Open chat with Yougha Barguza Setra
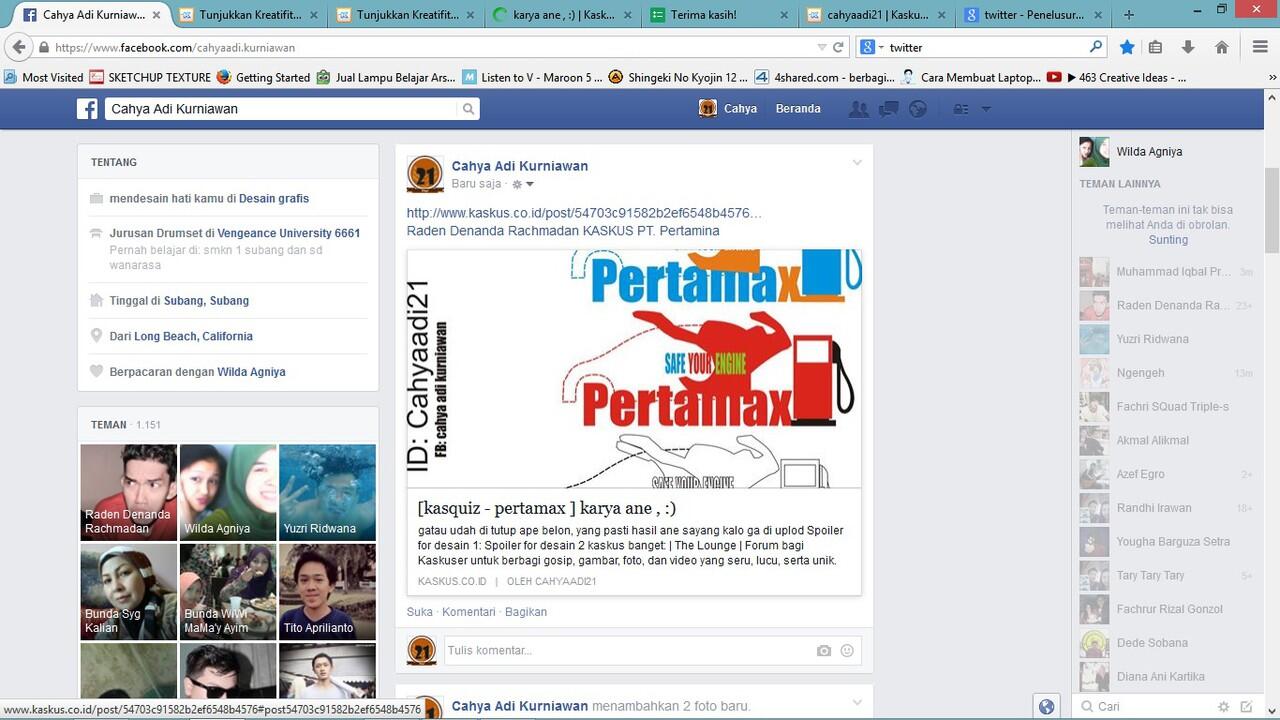The width and height of the screenshot is (1280, 720). [1167, 542]
